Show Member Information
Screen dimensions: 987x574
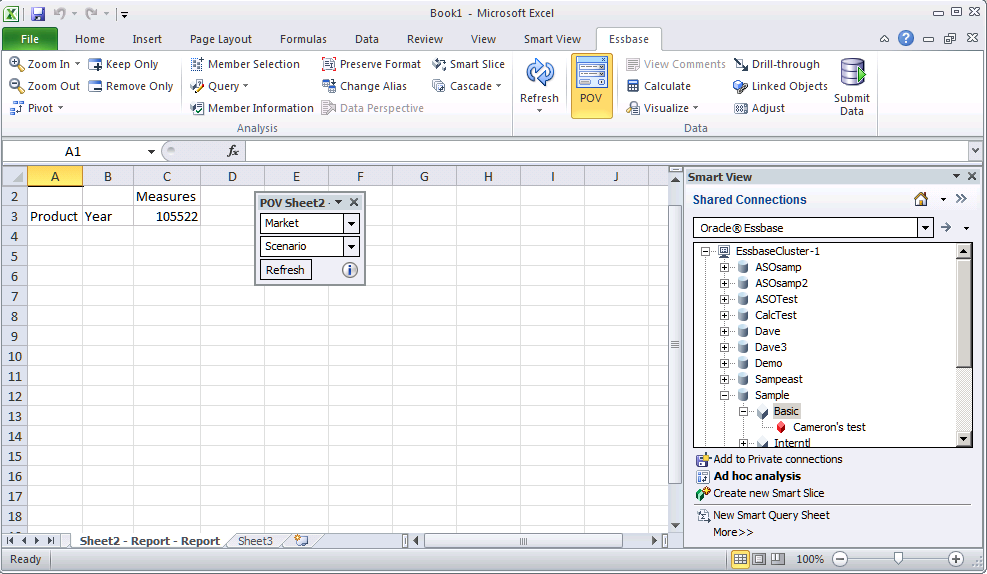(x=252, y=108)
